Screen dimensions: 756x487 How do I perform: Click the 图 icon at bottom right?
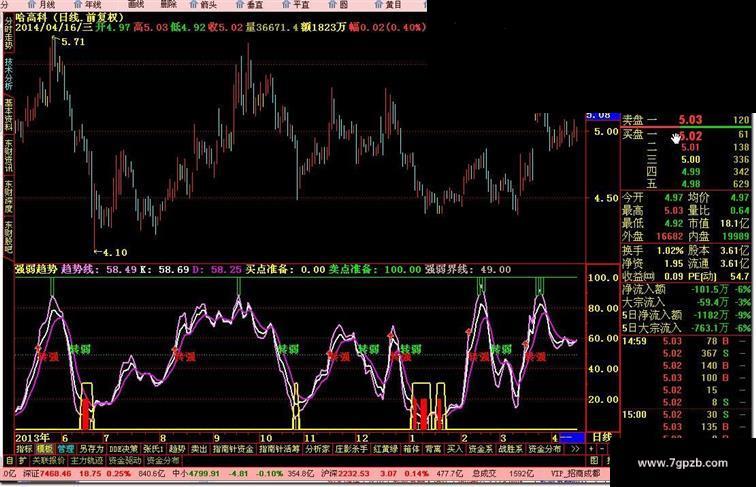pos(594,460)
